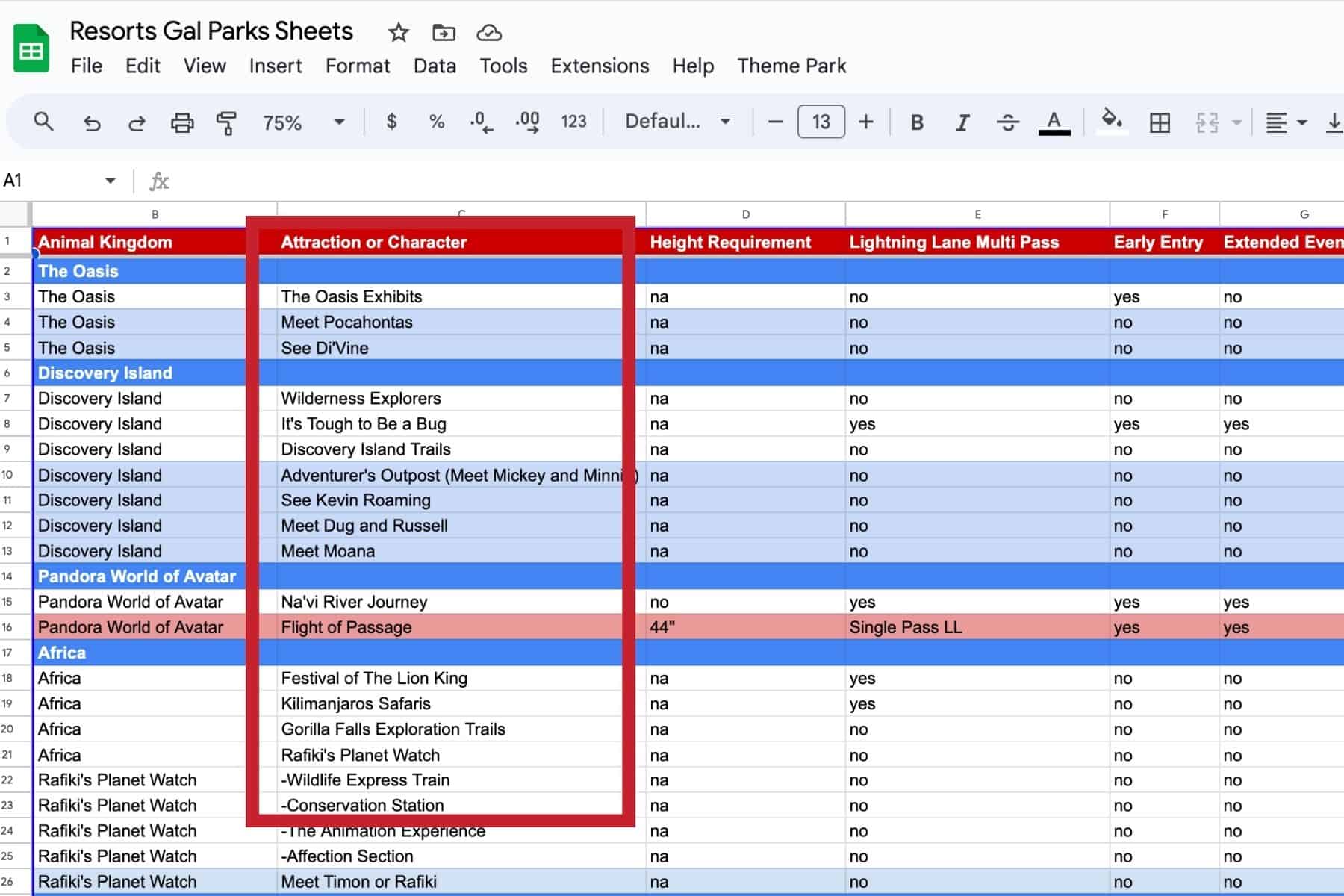Select the Animal Kingdom header cell
The image size is (1344, 896).
coord(155,242)
